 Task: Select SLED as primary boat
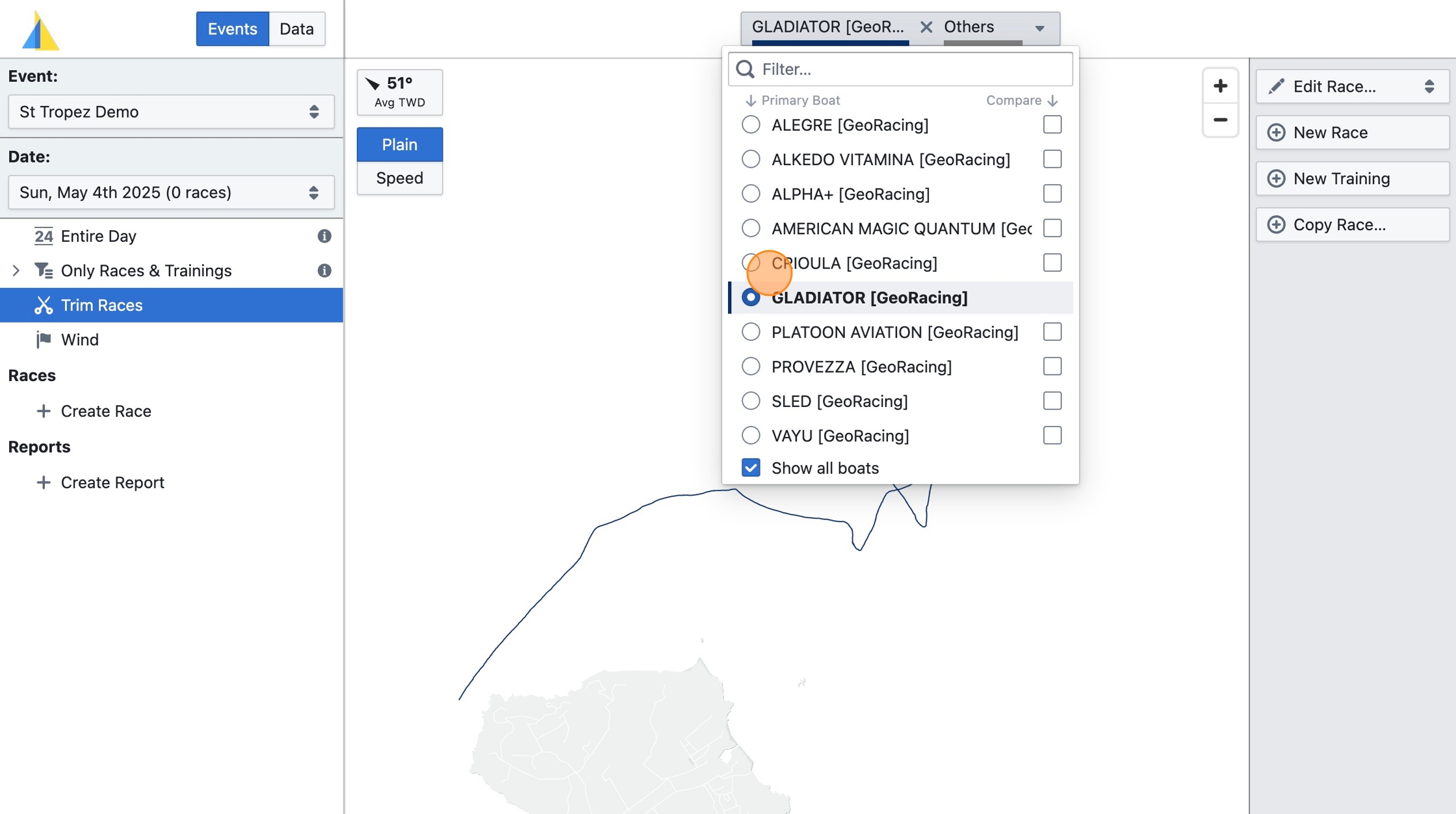click(x=751, y=401)
